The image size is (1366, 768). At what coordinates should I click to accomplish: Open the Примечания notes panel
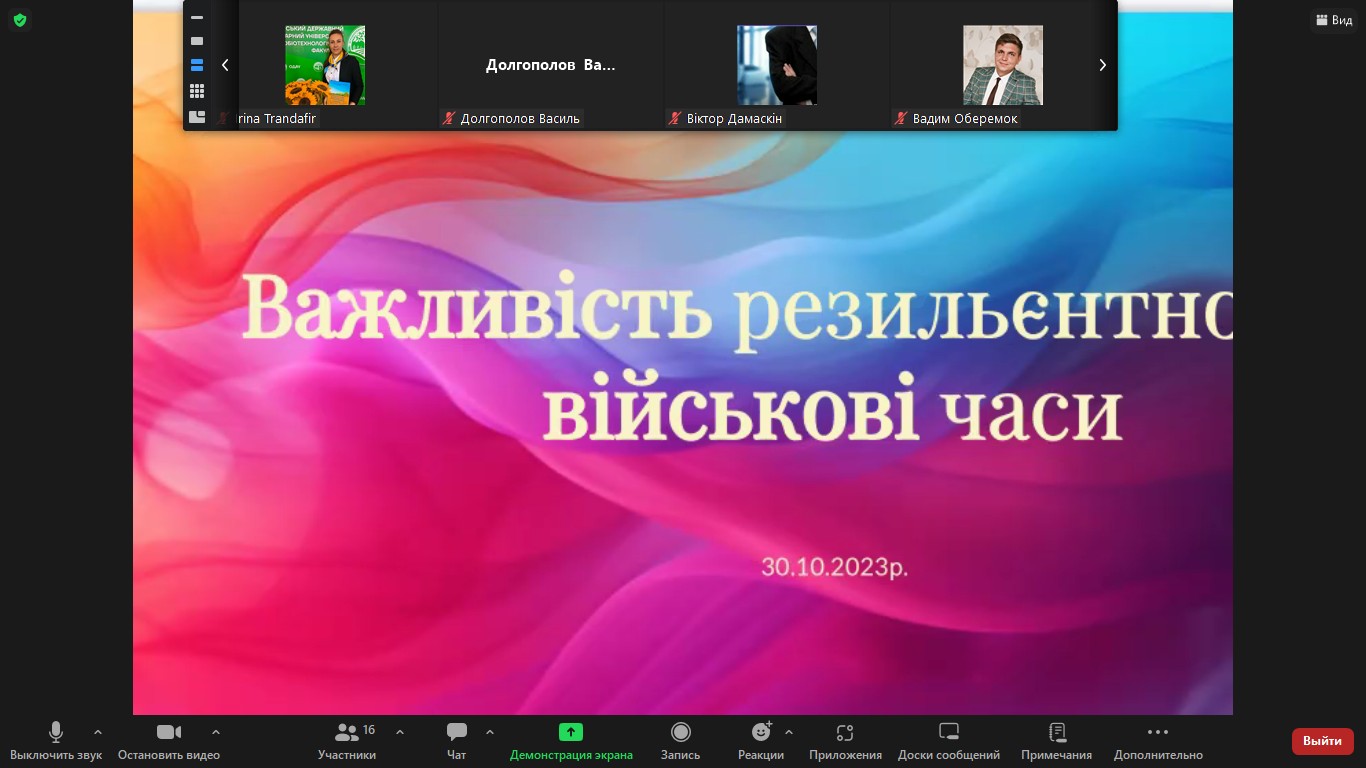coord(1056,741)
